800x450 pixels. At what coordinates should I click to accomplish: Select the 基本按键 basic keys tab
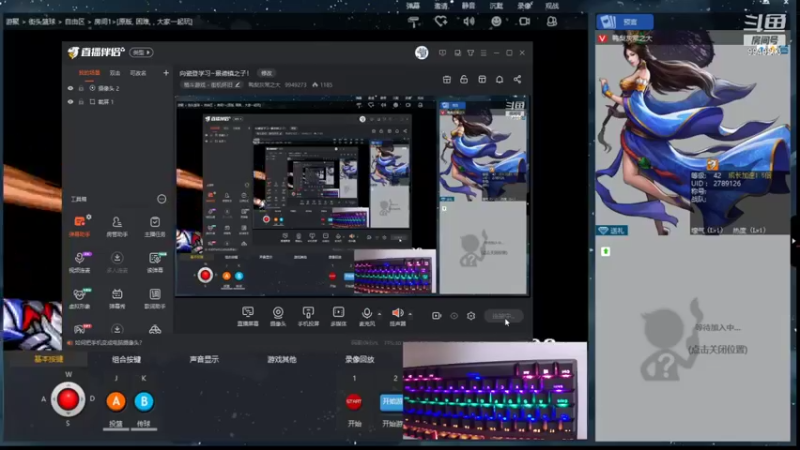coord(48,359)
